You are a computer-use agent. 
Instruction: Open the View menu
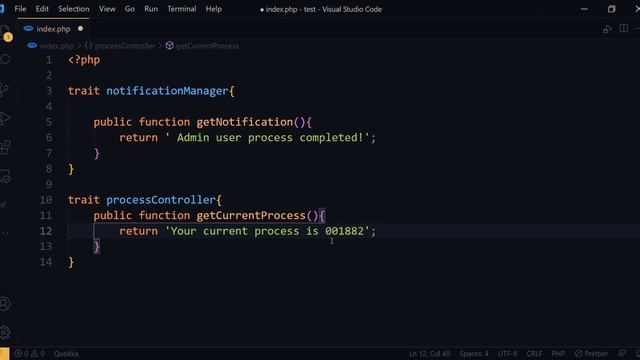pyautogui.click(x=107, y=9)
